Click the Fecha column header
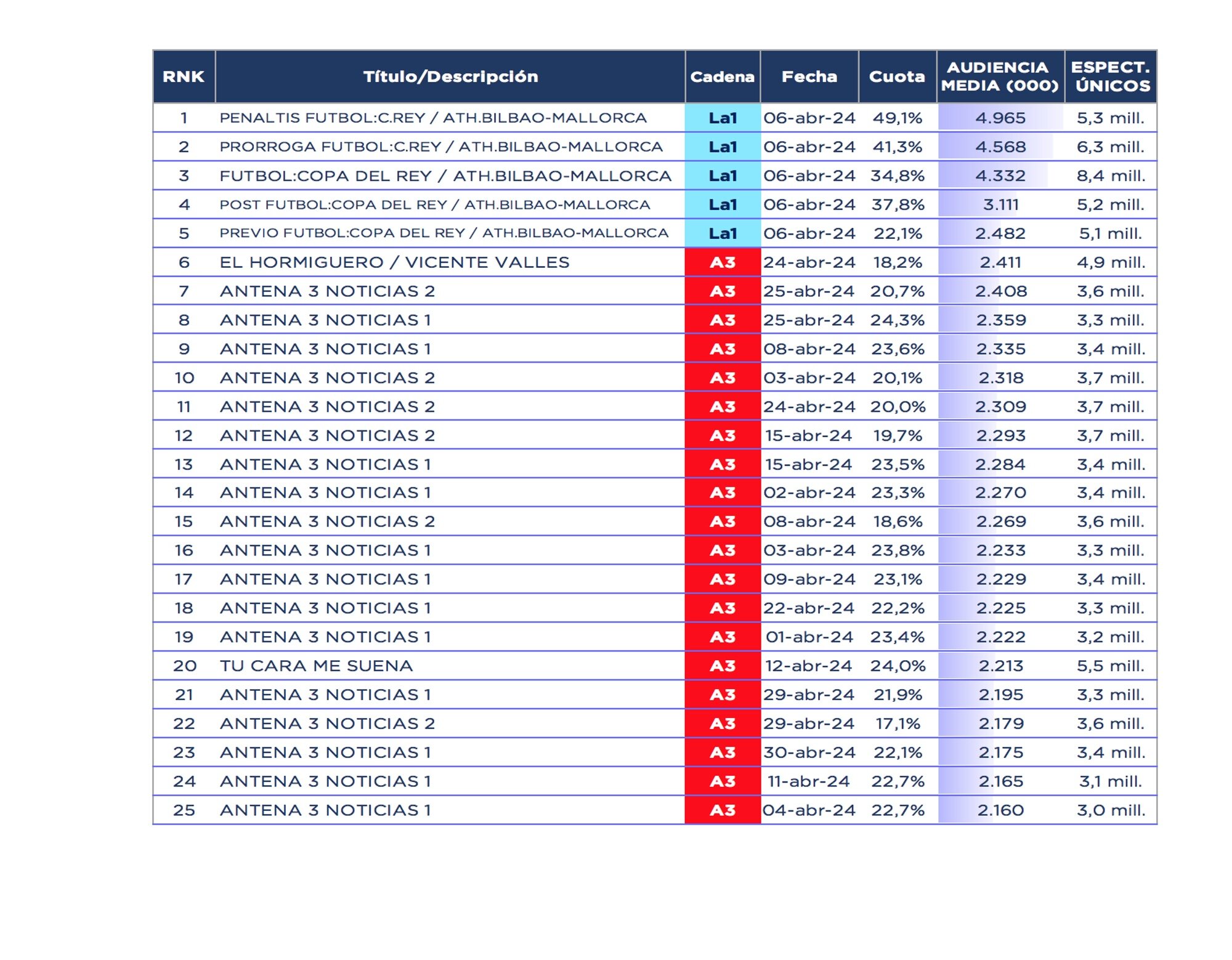This screenshot has height=960, width=1232. [x=809, y=76]
